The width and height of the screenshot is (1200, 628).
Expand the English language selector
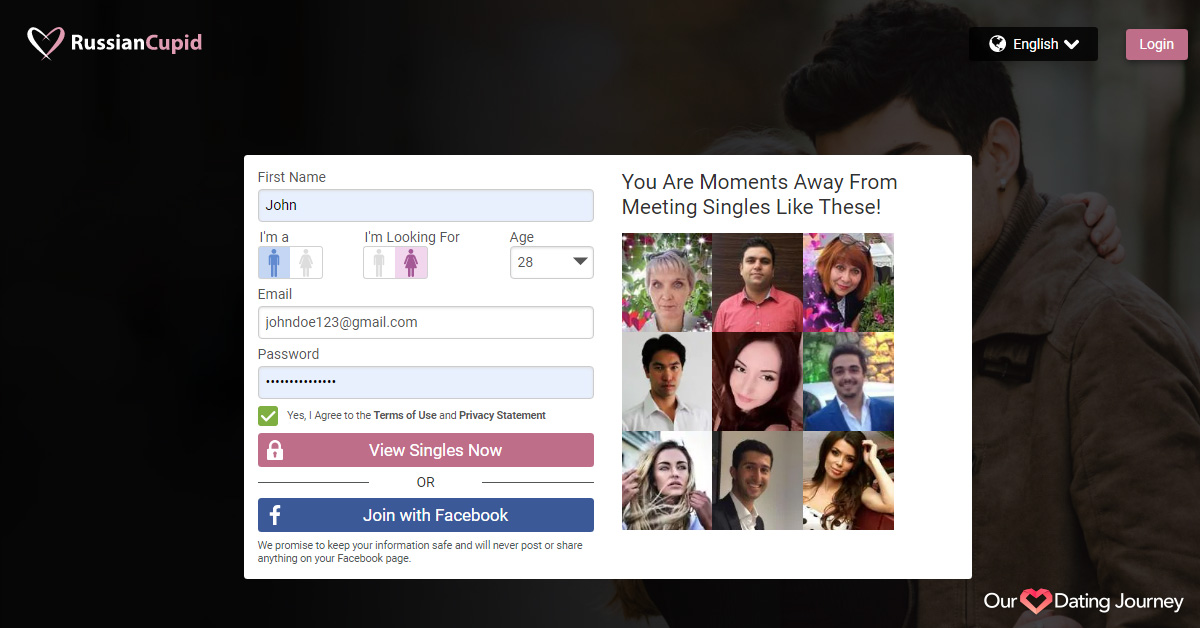click(x=1033, y=44)
